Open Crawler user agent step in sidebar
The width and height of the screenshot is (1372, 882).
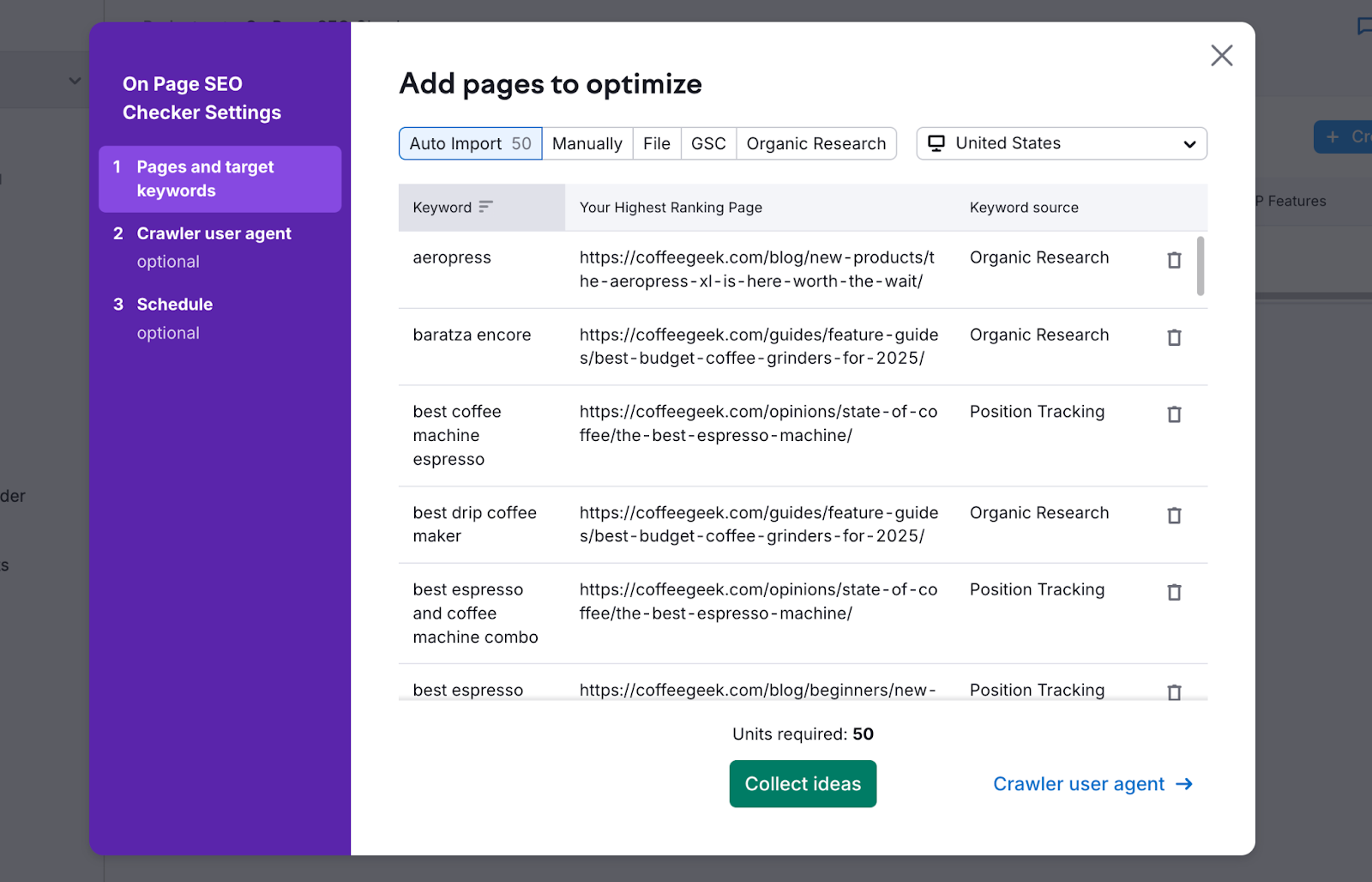(214, 234)
